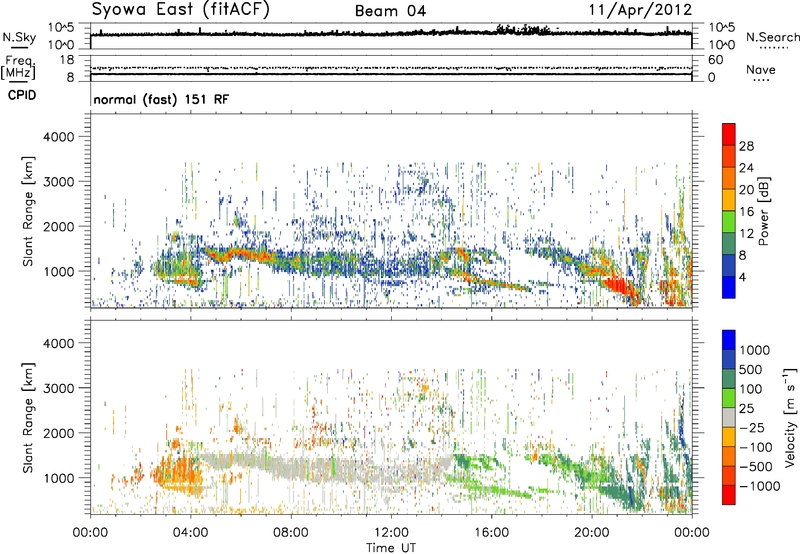Viewport: 800px width, 554px height.
Task: Click the '-1000' tick on Velocity color bar
Action: 759,486
